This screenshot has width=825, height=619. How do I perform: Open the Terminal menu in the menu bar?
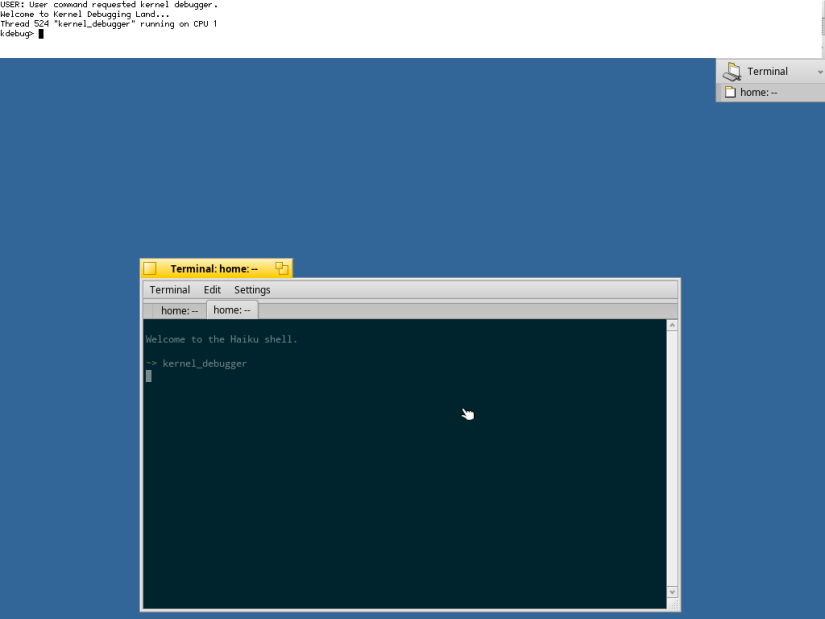tap(169, 290)
